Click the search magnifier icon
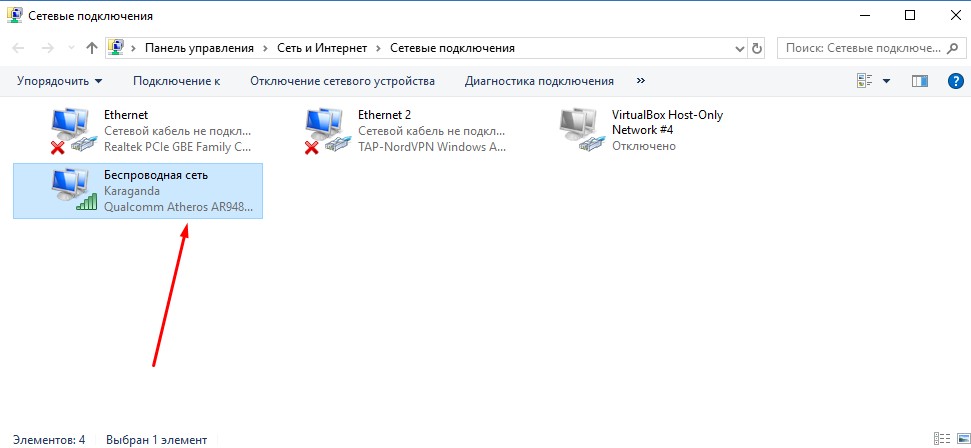This screenshot has width=971, height=448. [x=955, y=48]
